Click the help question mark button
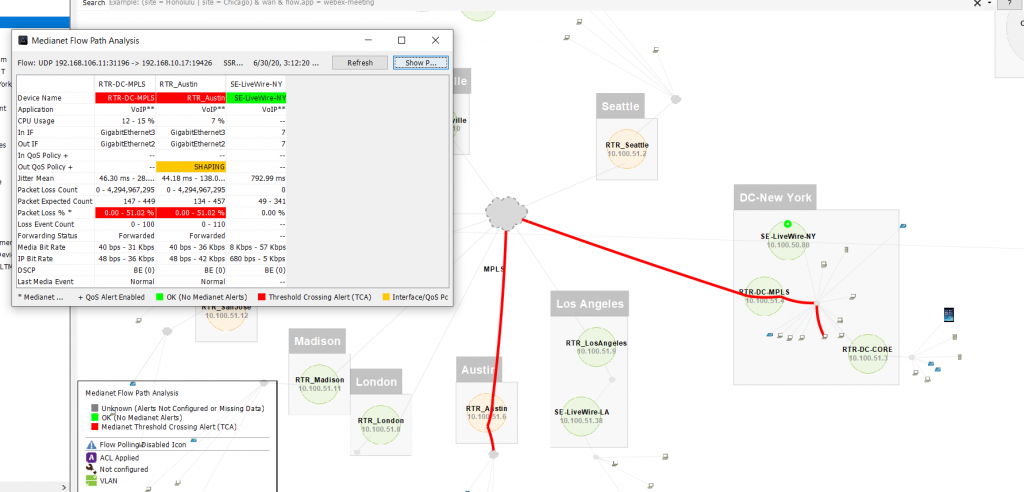 point(1010,3)
